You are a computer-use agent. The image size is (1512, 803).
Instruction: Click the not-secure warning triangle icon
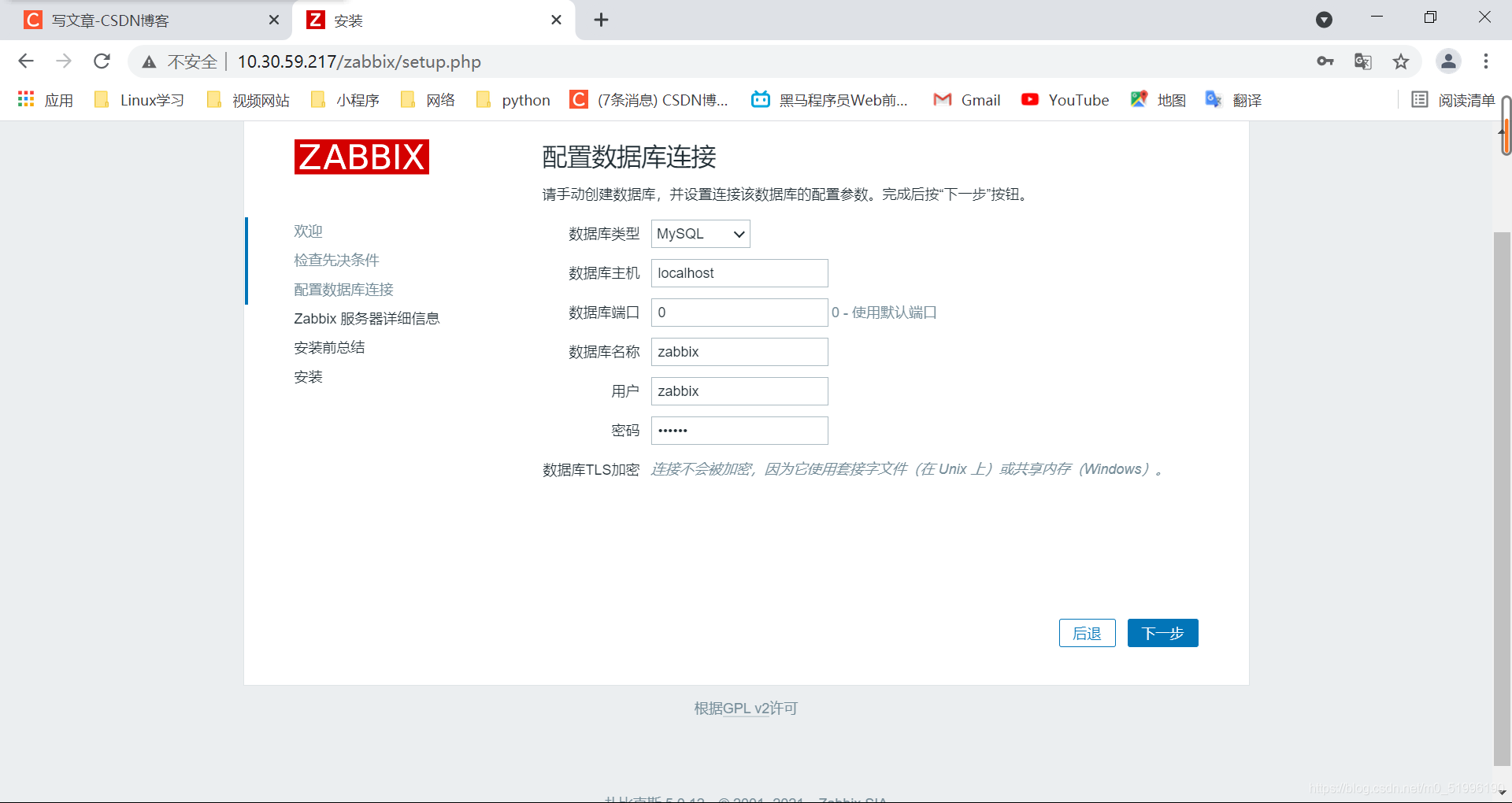(x=149, y=61)
